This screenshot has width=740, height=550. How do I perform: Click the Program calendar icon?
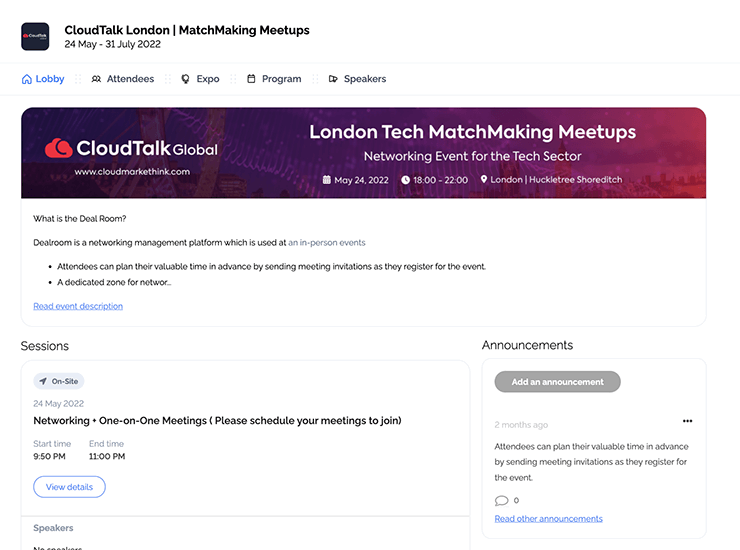pos(251,79)
